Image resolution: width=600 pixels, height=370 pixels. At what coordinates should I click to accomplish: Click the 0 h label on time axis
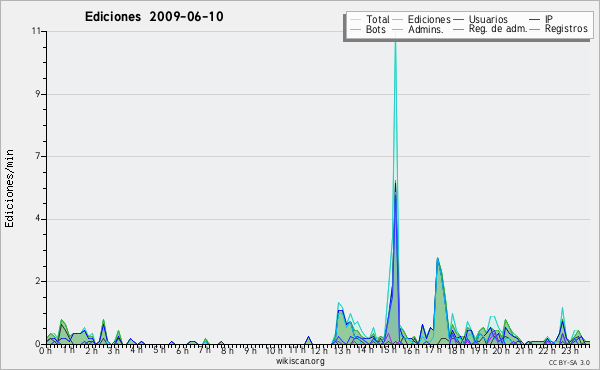click(45, 350)
